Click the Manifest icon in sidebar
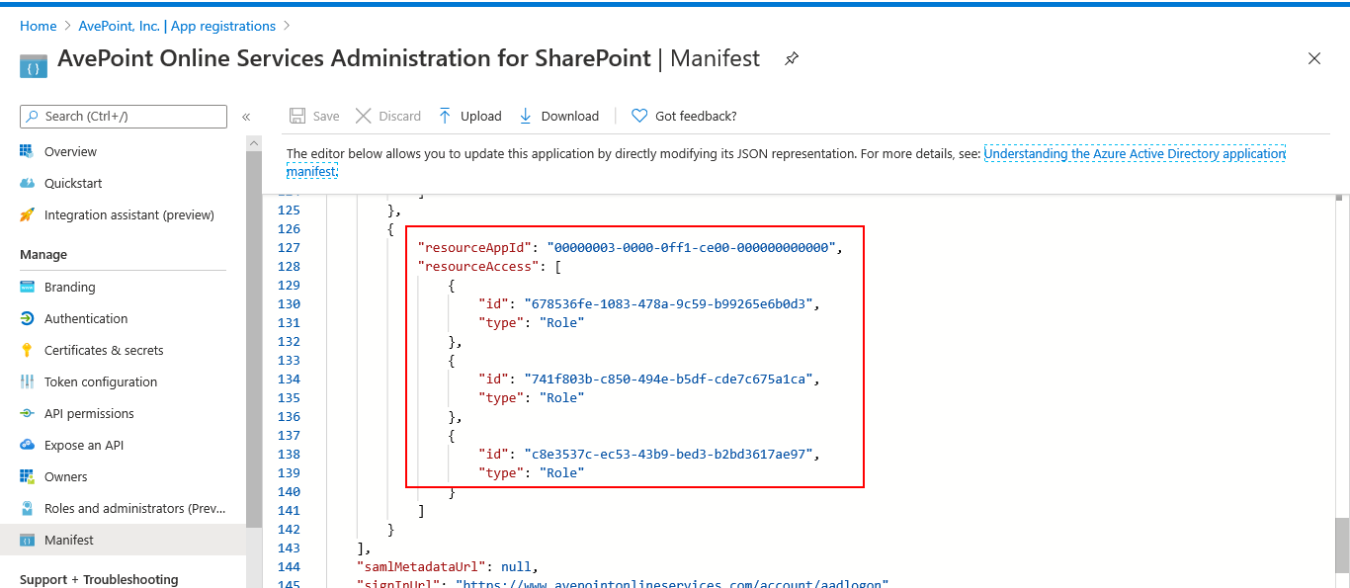Screen dimensions: 1350x588 27,540
